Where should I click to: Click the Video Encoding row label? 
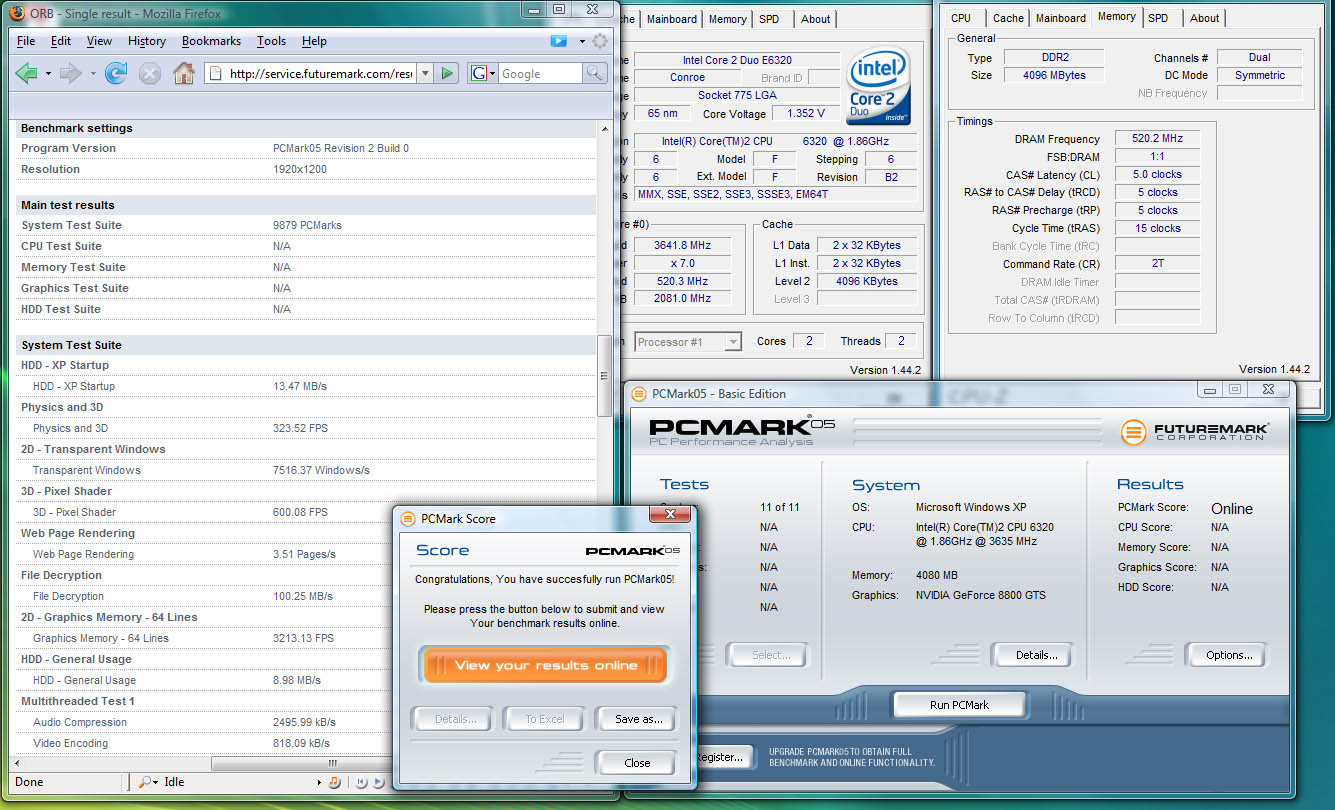click(x=70, y=743)
